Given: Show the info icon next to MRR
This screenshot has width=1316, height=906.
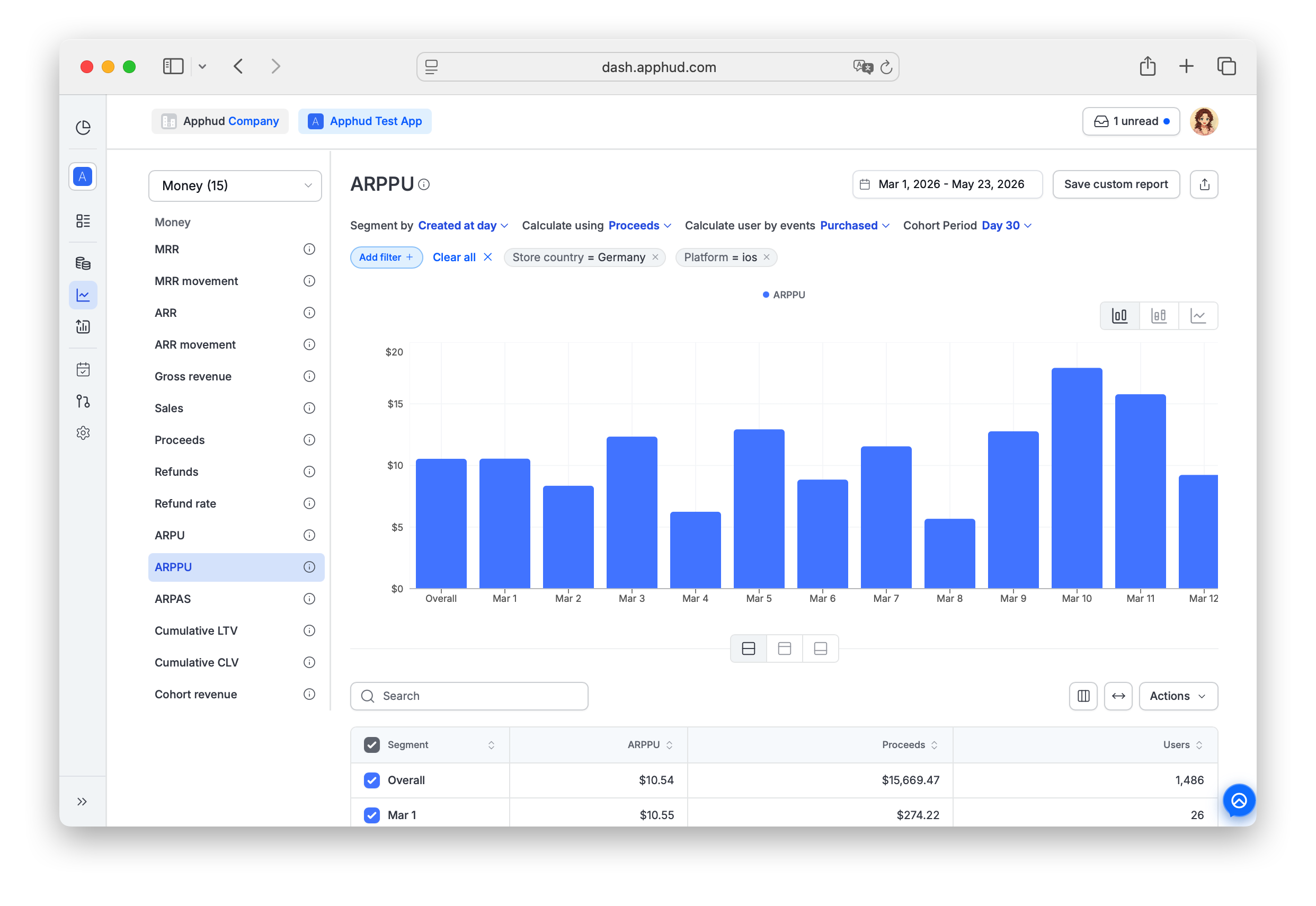Looking at the screenshot, I should pos(309,249).
